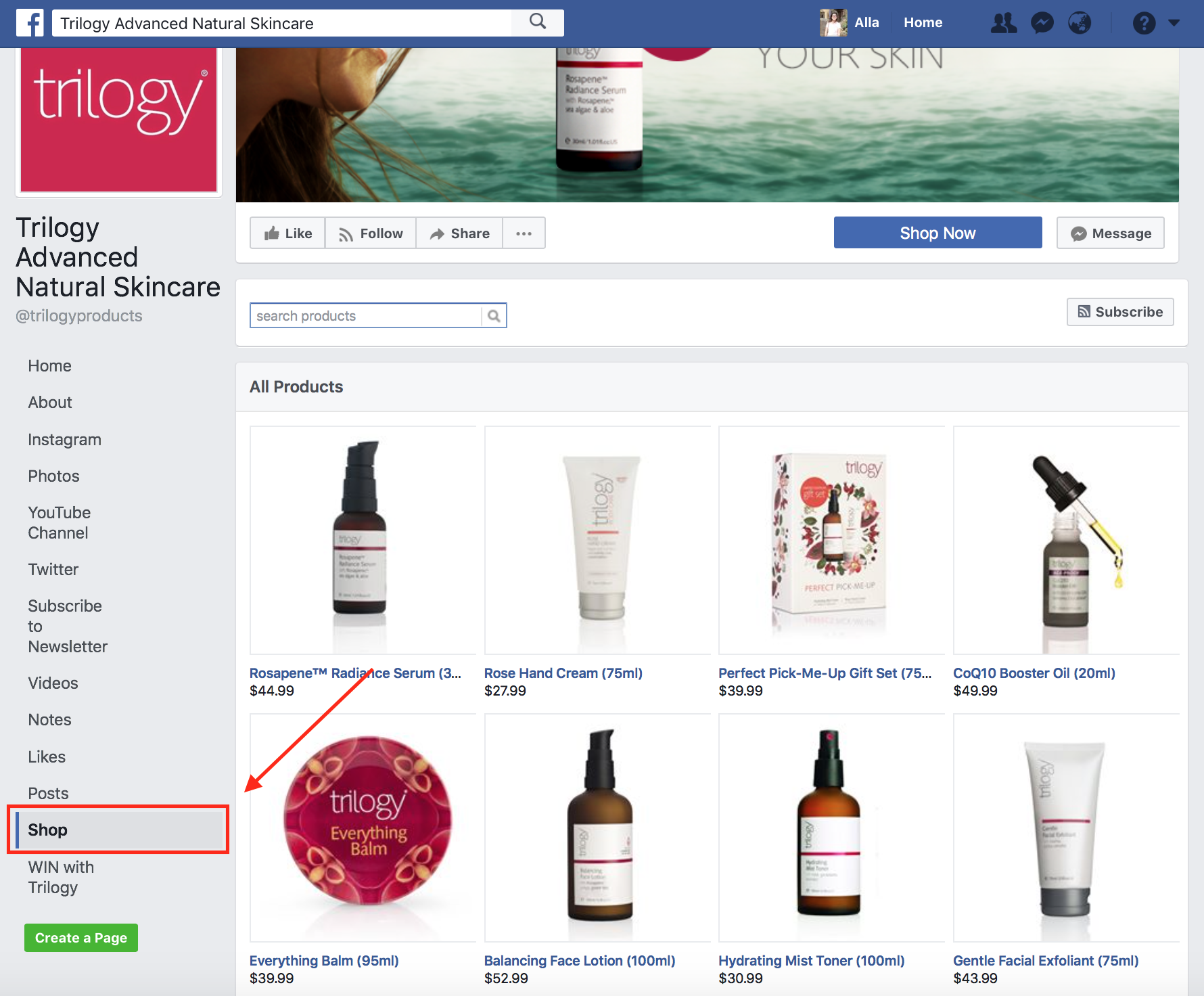Open the Likes sidebar tab

[47, 757]
